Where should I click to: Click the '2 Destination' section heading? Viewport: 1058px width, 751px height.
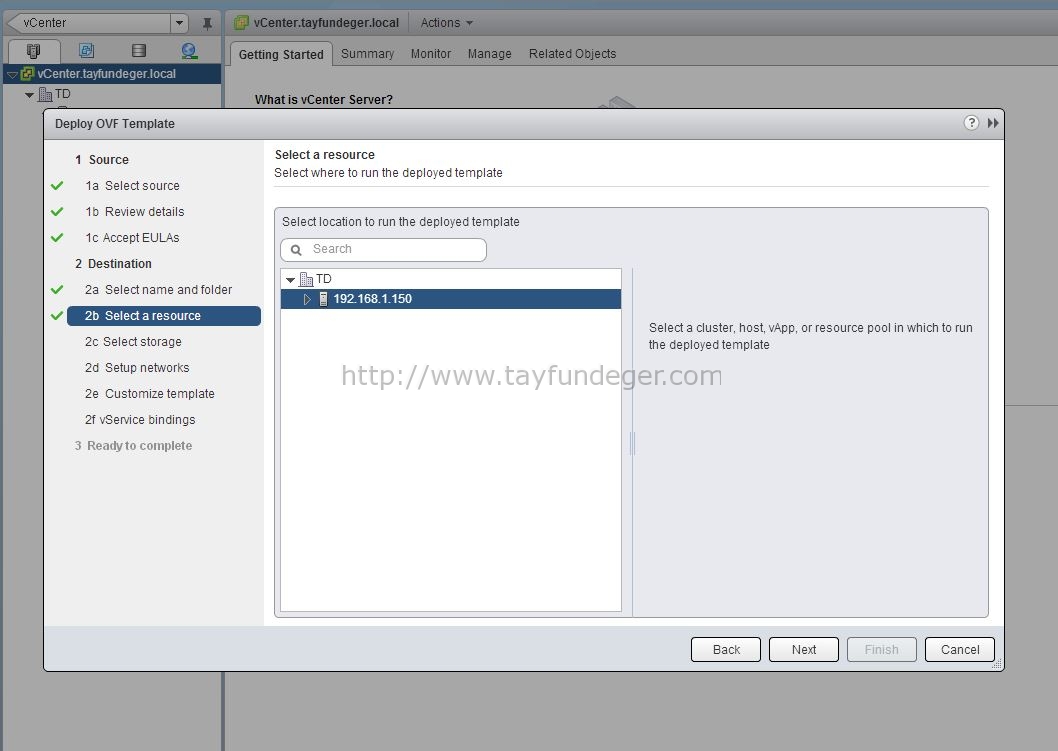(x=113, y=264)
